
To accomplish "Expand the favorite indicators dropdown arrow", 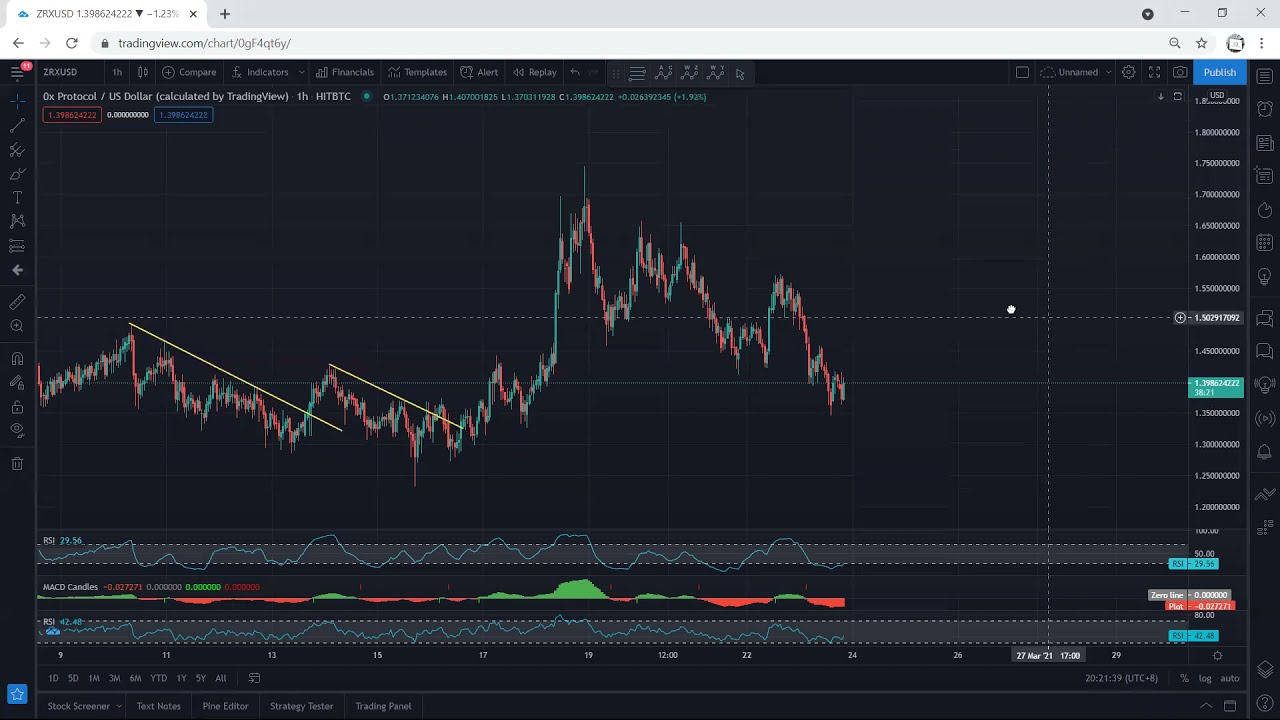I will pyautogui.click(x=301, y=72).
